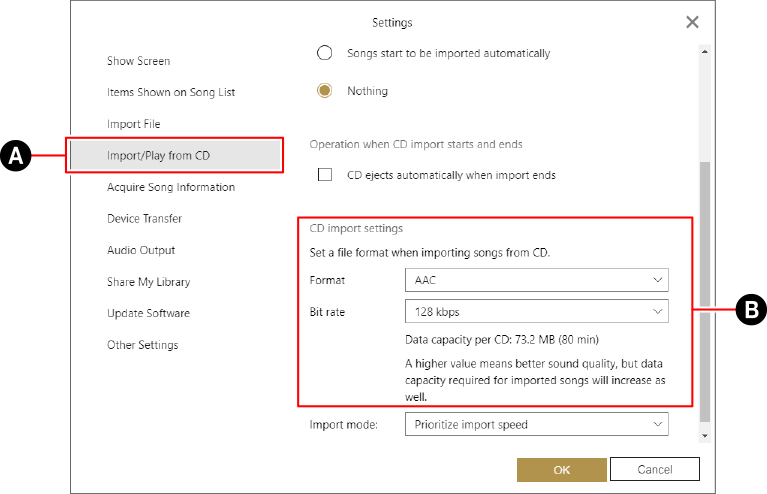767x494 pixels.
Task: Select Import File in the sidebar
Action: point(133,124)
